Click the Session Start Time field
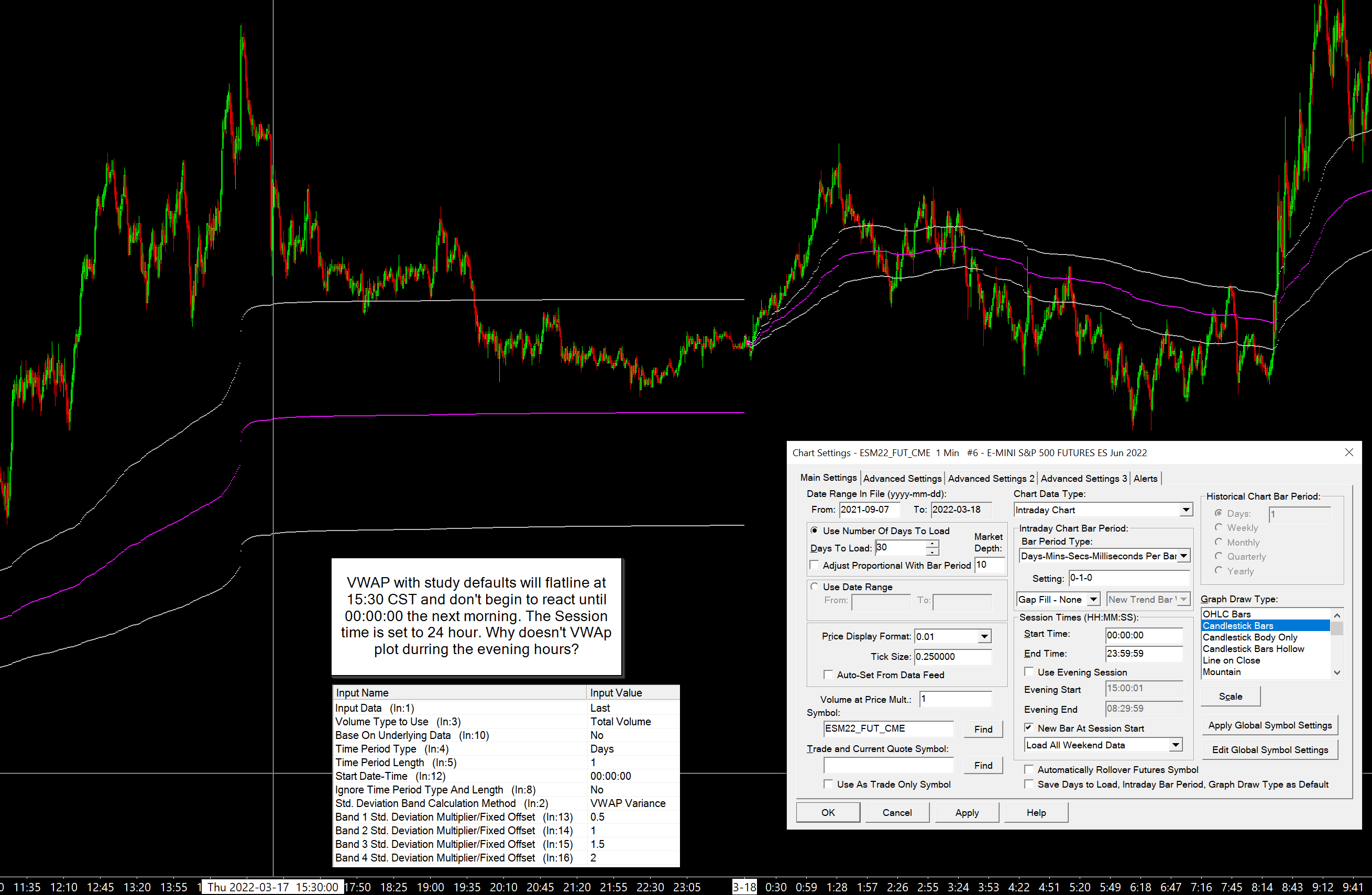 pyautogui.click(x=1143, y=635)
